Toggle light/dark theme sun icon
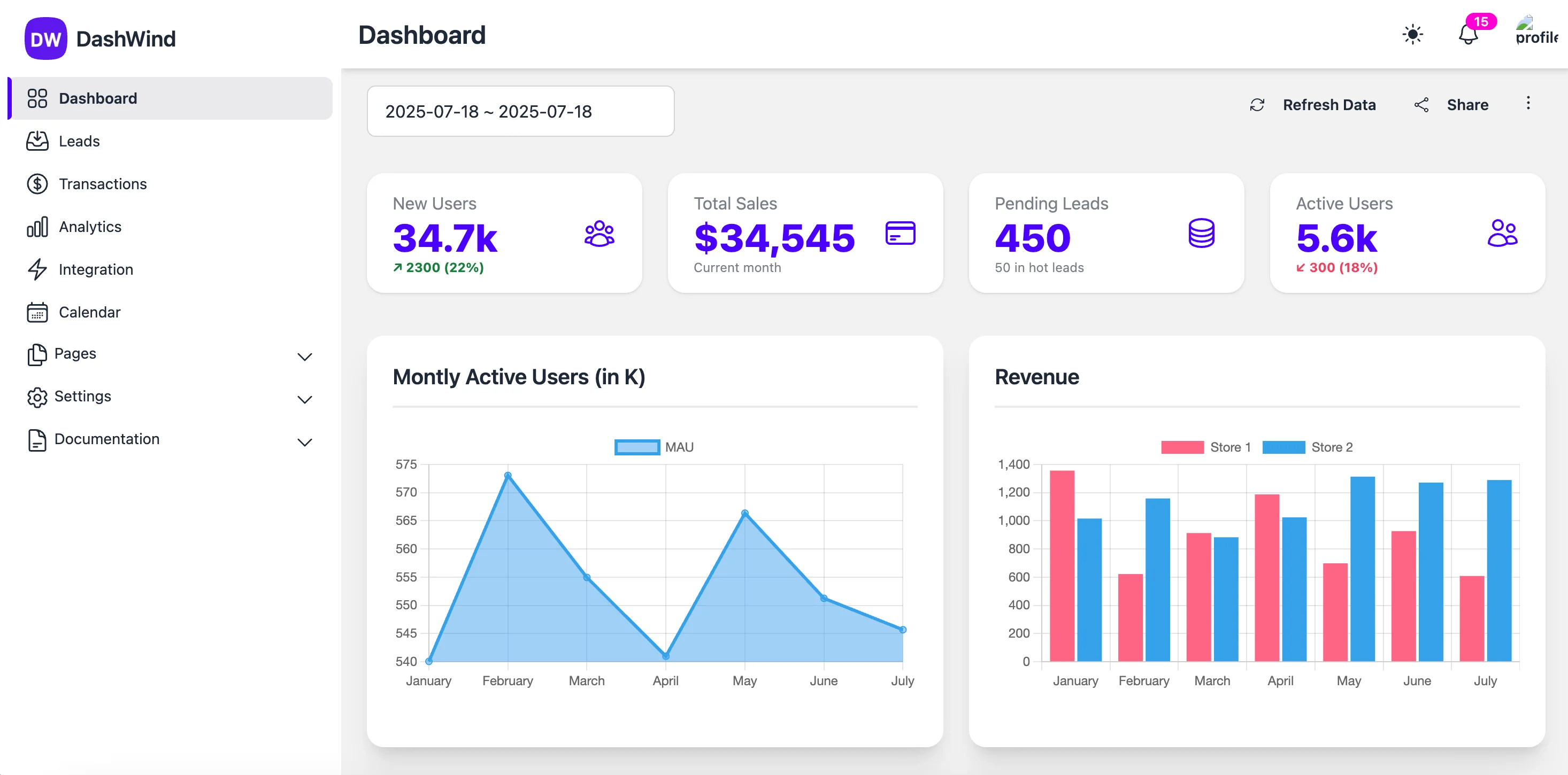 (1412, 34)
